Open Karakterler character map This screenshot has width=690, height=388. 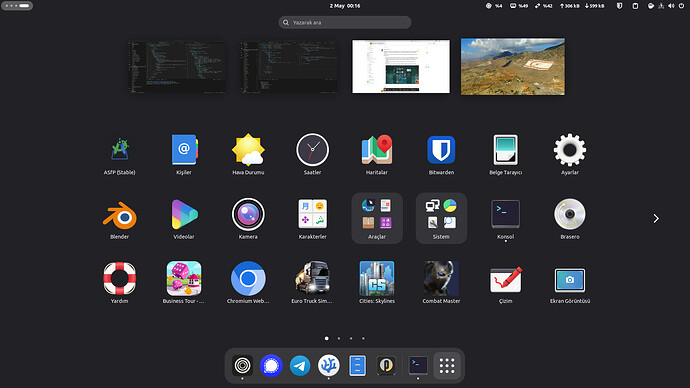312,219
